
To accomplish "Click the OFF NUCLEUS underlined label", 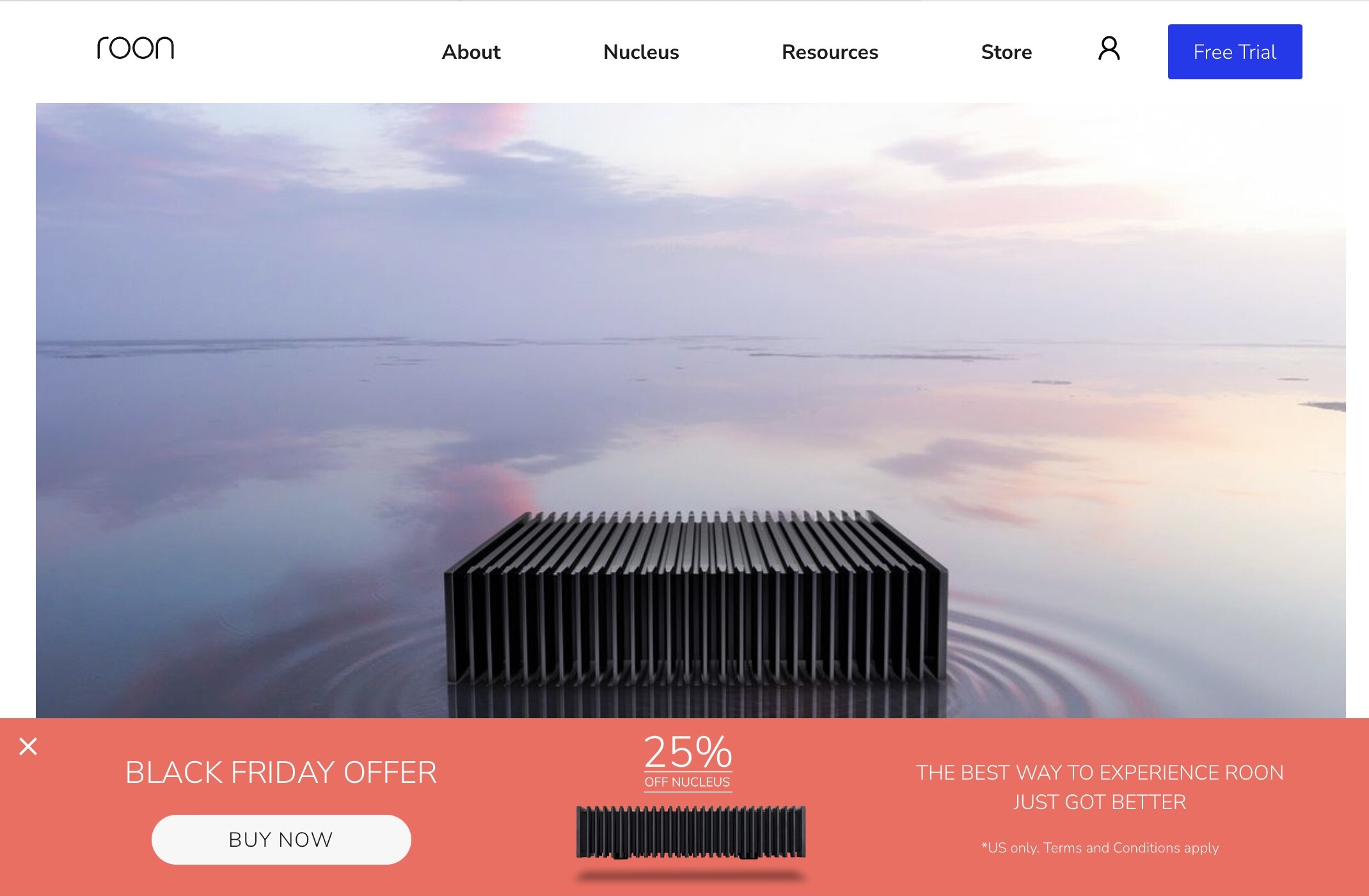I will tap(687, 782).
